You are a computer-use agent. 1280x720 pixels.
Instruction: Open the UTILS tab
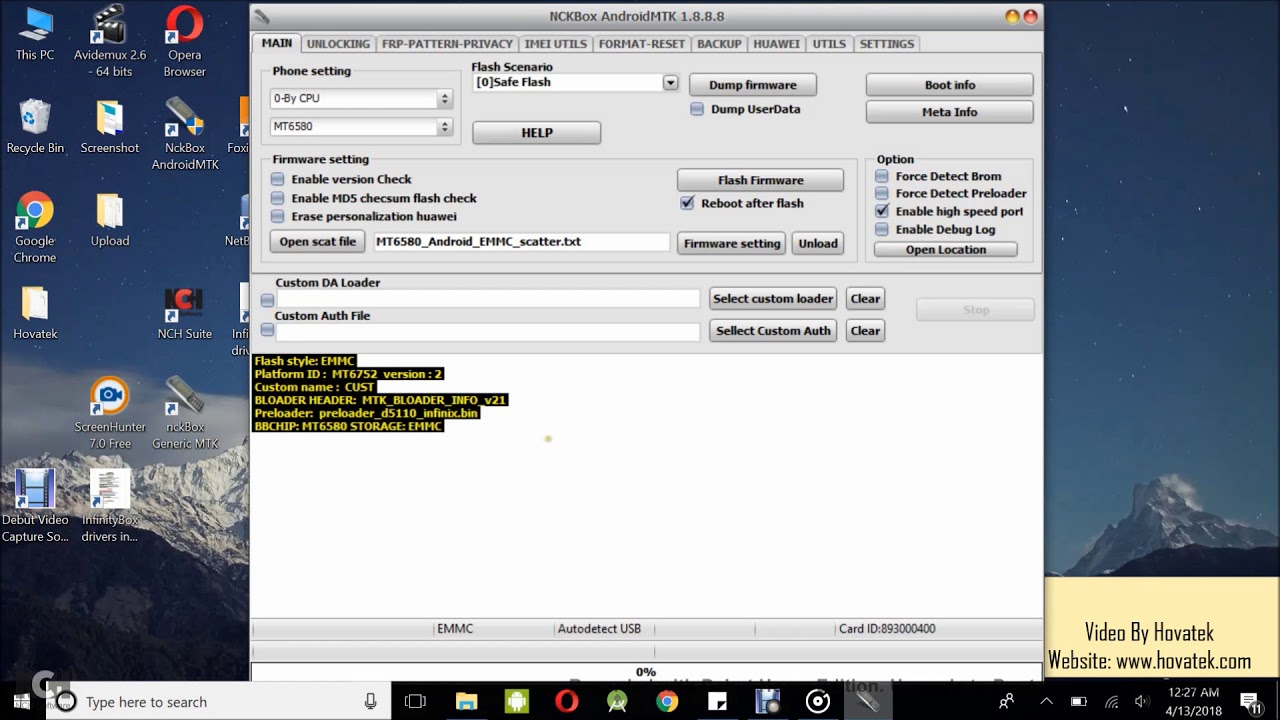click(x=829, y=44)
